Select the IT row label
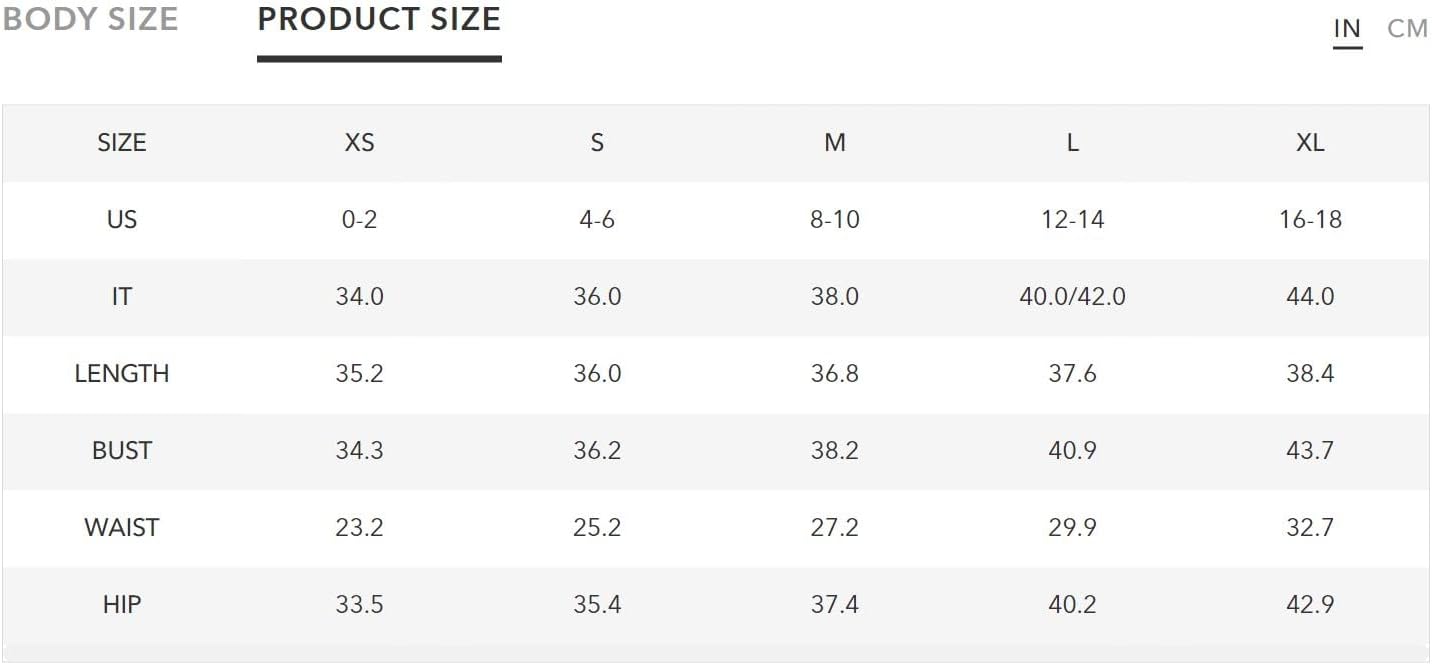 [122, 297]
